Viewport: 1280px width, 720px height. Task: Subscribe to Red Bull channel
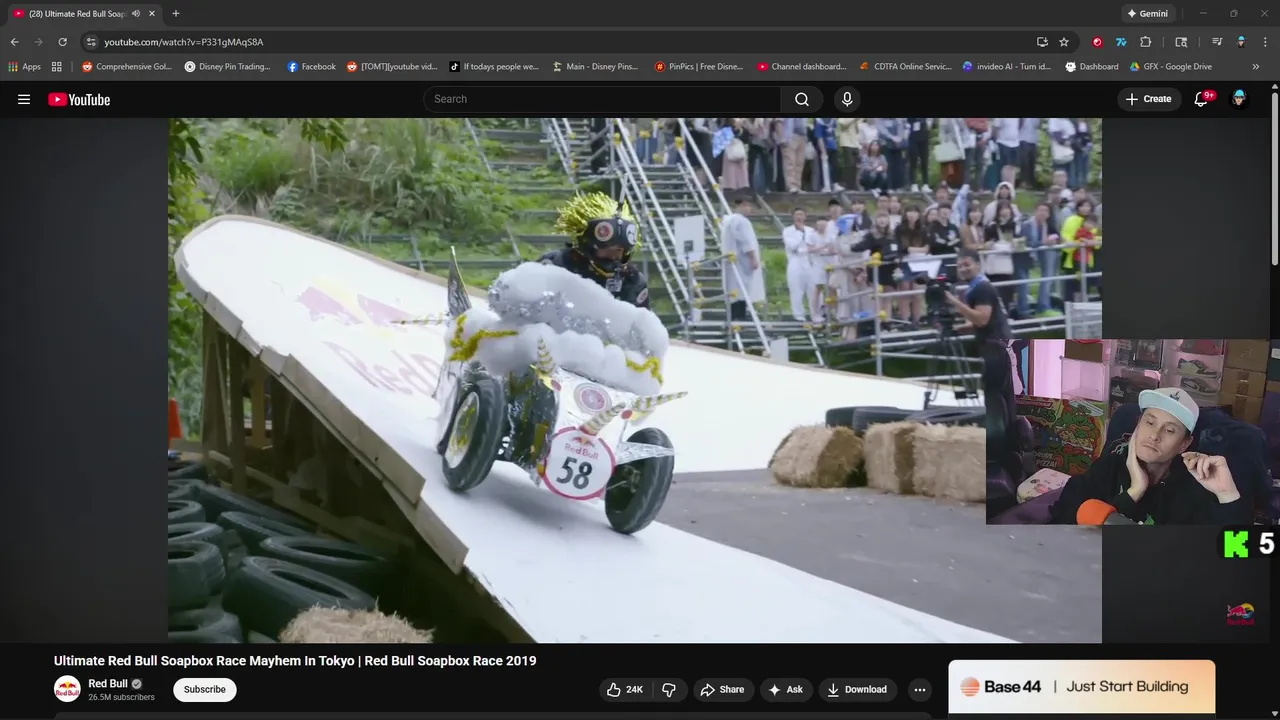pos(205,689)
